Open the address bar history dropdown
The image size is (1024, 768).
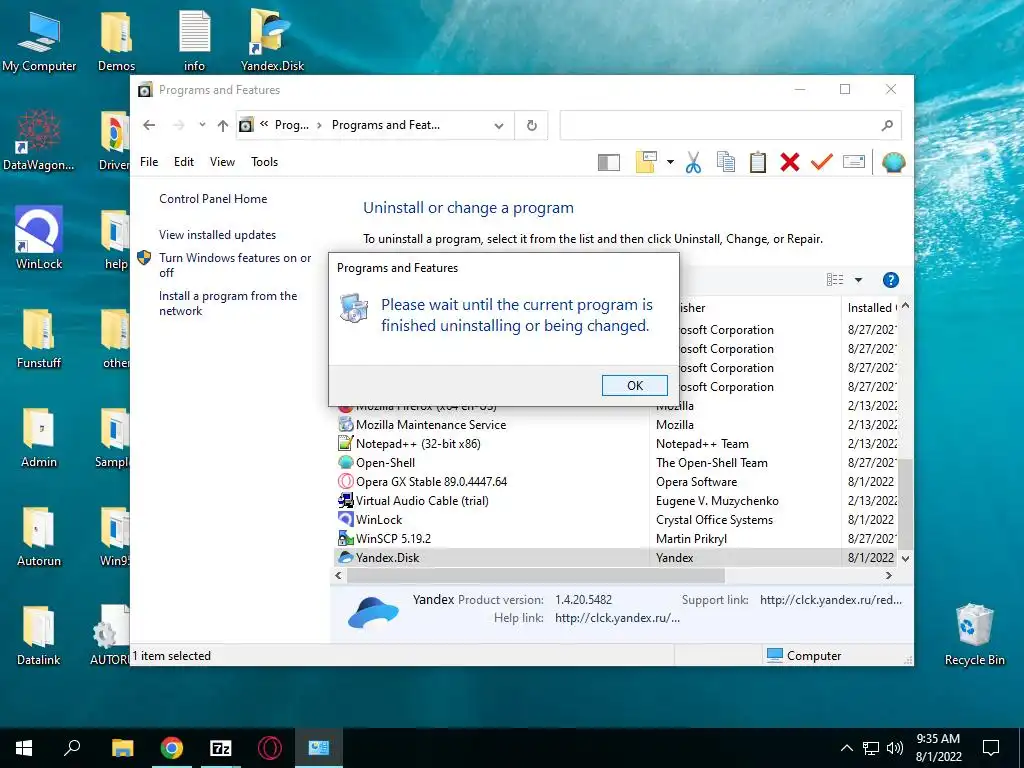click(499, 125)
